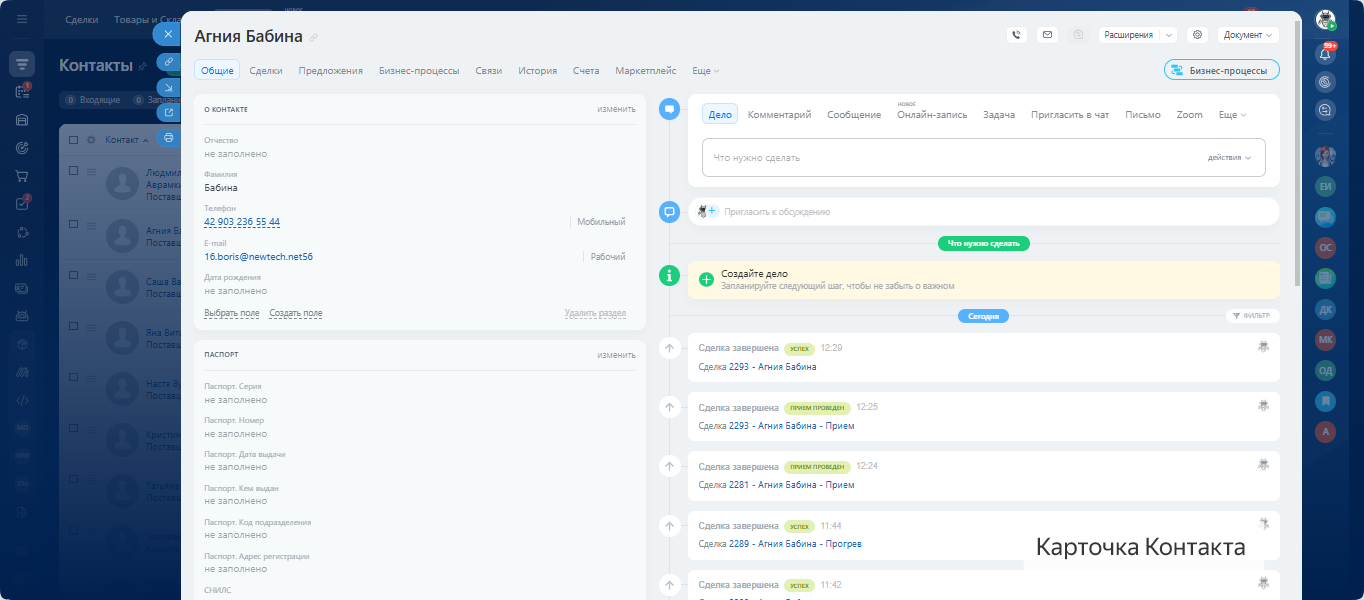Expand the действия dropdown in the task field
Image resolution: width=1364 pixels, height=600 pixels.
click(x=1229, y=158)
